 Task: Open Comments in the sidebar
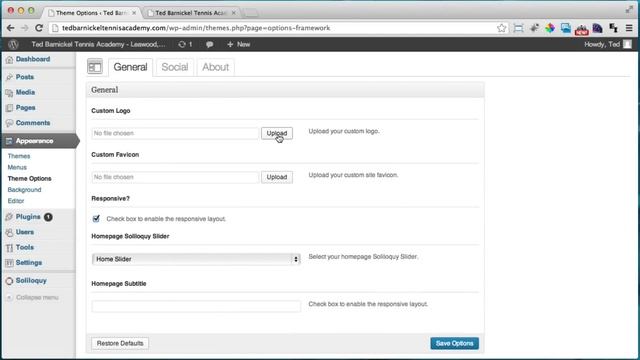33,123
